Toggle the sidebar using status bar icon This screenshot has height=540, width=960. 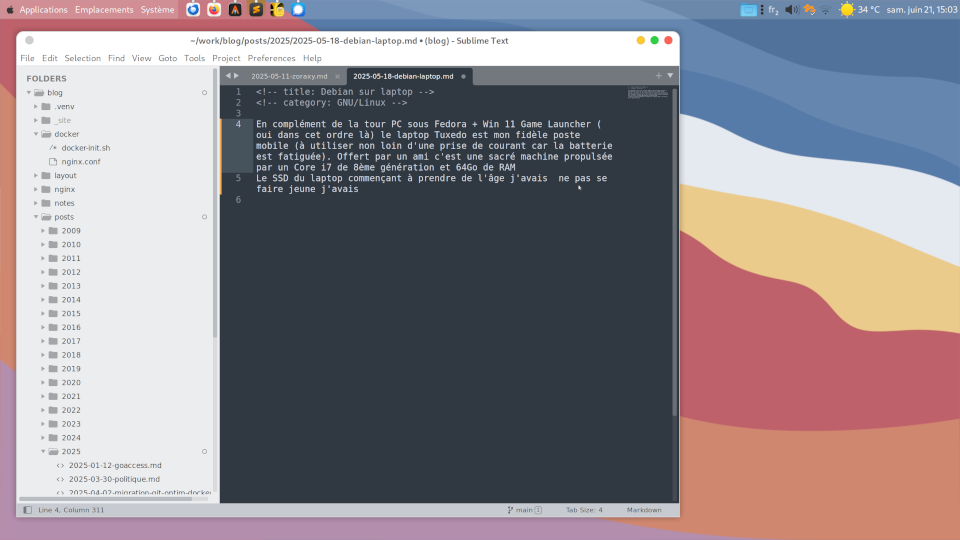tap(26, 510)
